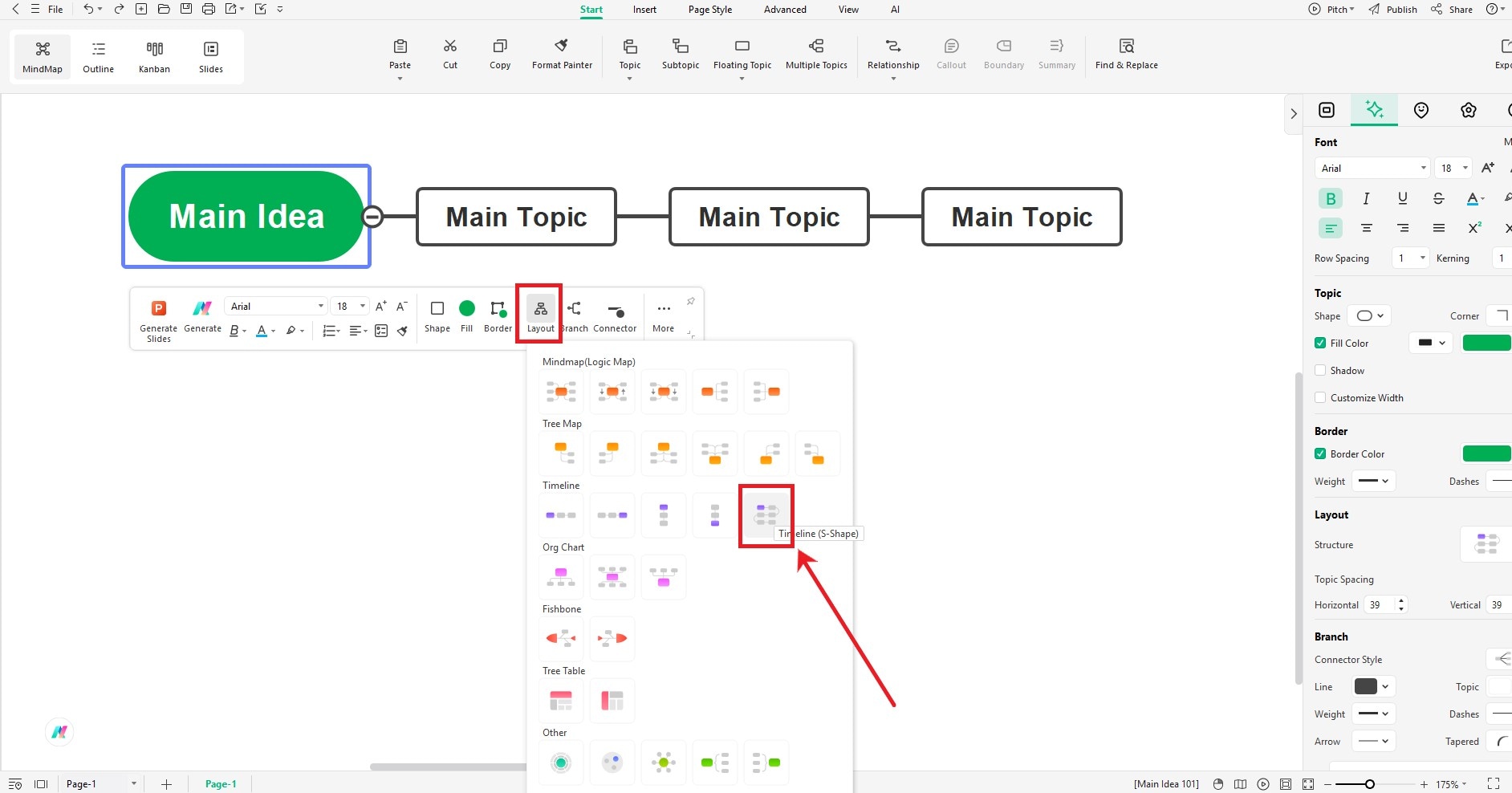The height and width of the screenshot is (793, 1512).
Task: Choose the first Tree Table layout
Action: pyautogui.click(x=561, y=700)
